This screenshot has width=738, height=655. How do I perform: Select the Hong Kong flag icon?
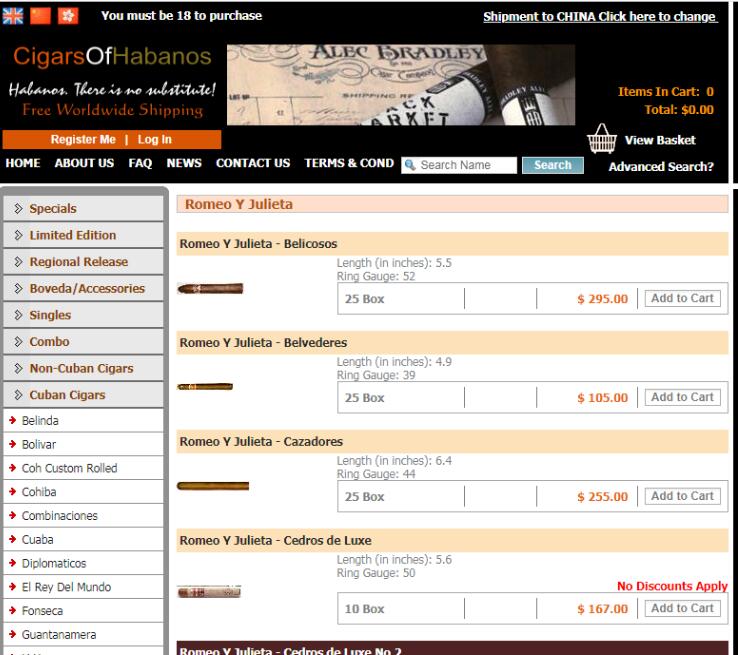click(x=68, y=16)
